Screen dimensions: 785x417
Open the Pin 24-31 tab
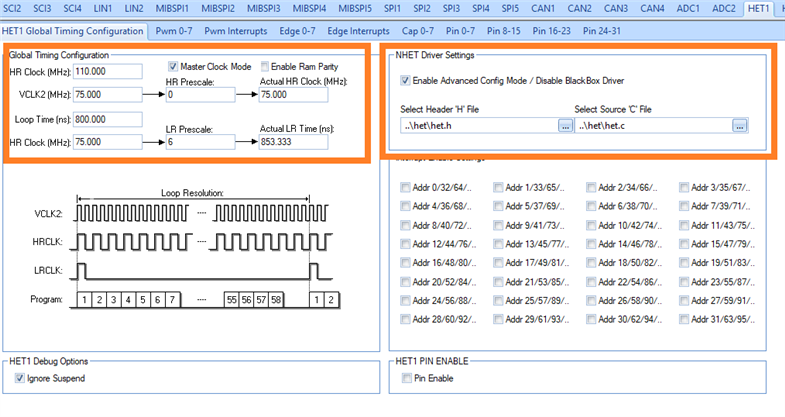611,31
